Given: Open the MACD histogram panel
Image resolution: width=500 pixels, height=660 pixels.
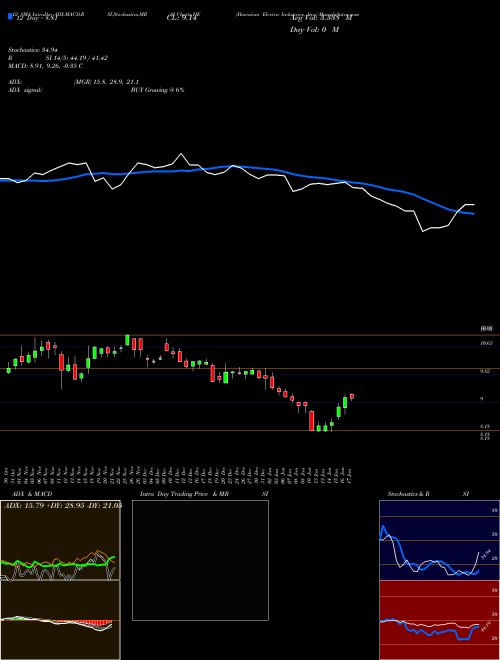Looking at the screenshot, I should coord(60,620).
